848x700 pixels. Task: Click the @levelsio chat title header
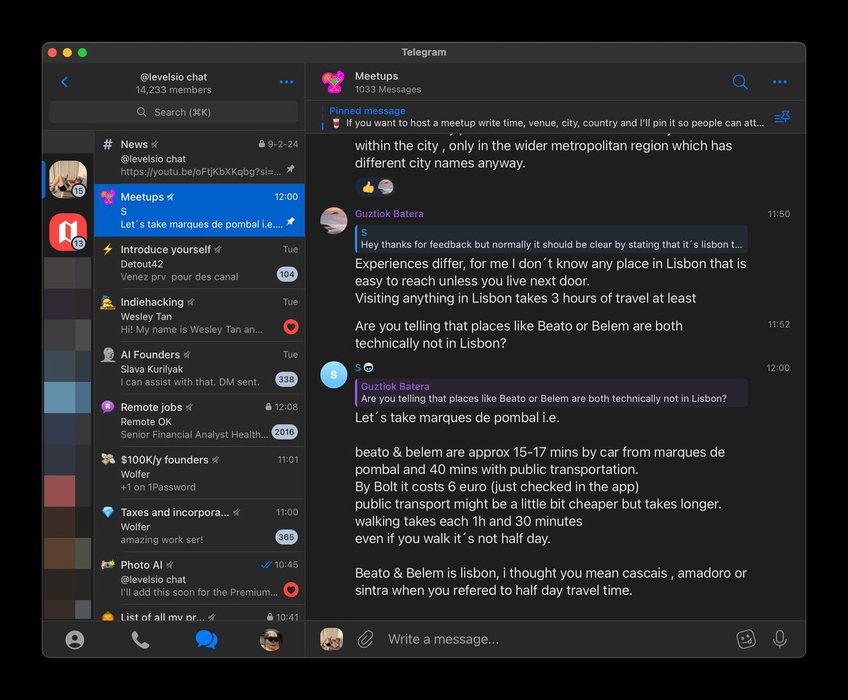174,77
